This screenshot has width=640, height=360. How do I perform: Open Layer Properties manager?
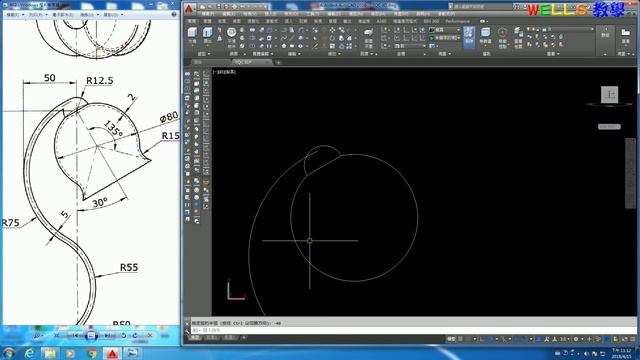coord(518,38)
